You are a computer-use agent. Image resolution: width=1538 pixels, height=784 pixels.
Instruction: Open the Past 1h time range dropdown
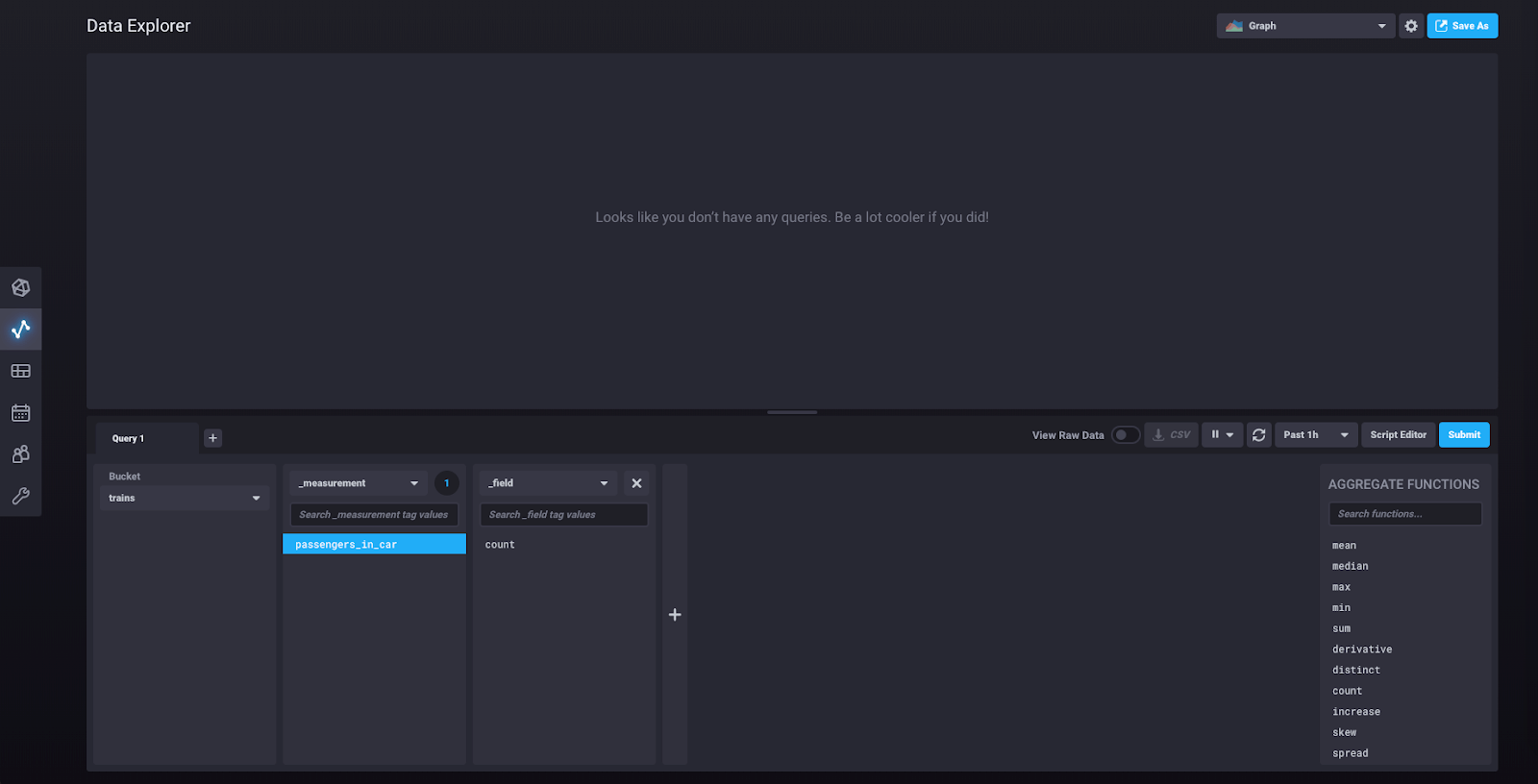(1316, 435)
